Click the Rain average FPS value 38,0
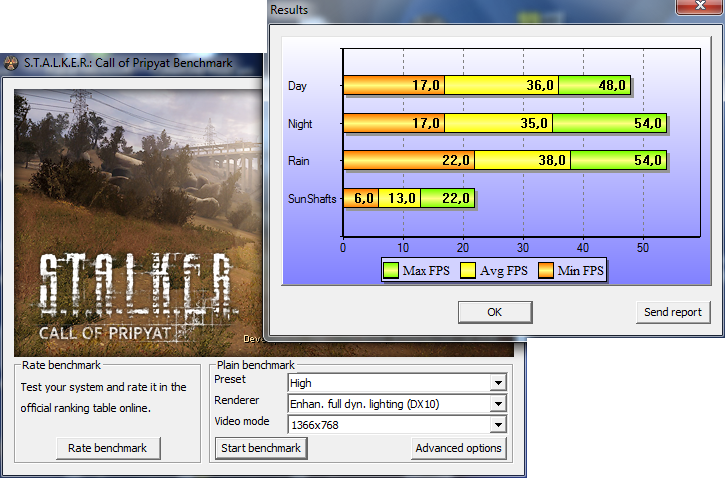 552,160
